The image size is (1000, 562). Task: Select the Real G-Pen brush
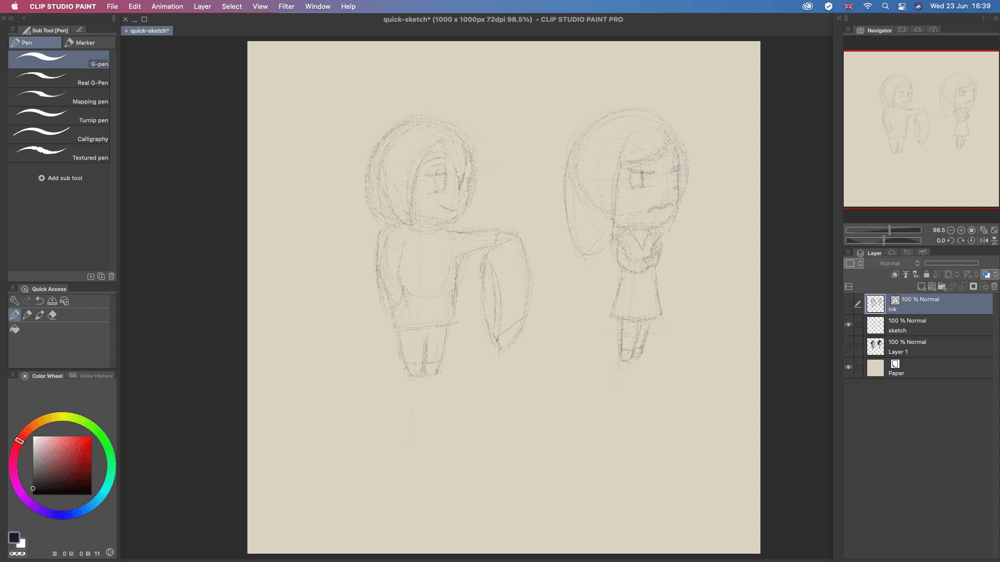[x=59, y=79]
